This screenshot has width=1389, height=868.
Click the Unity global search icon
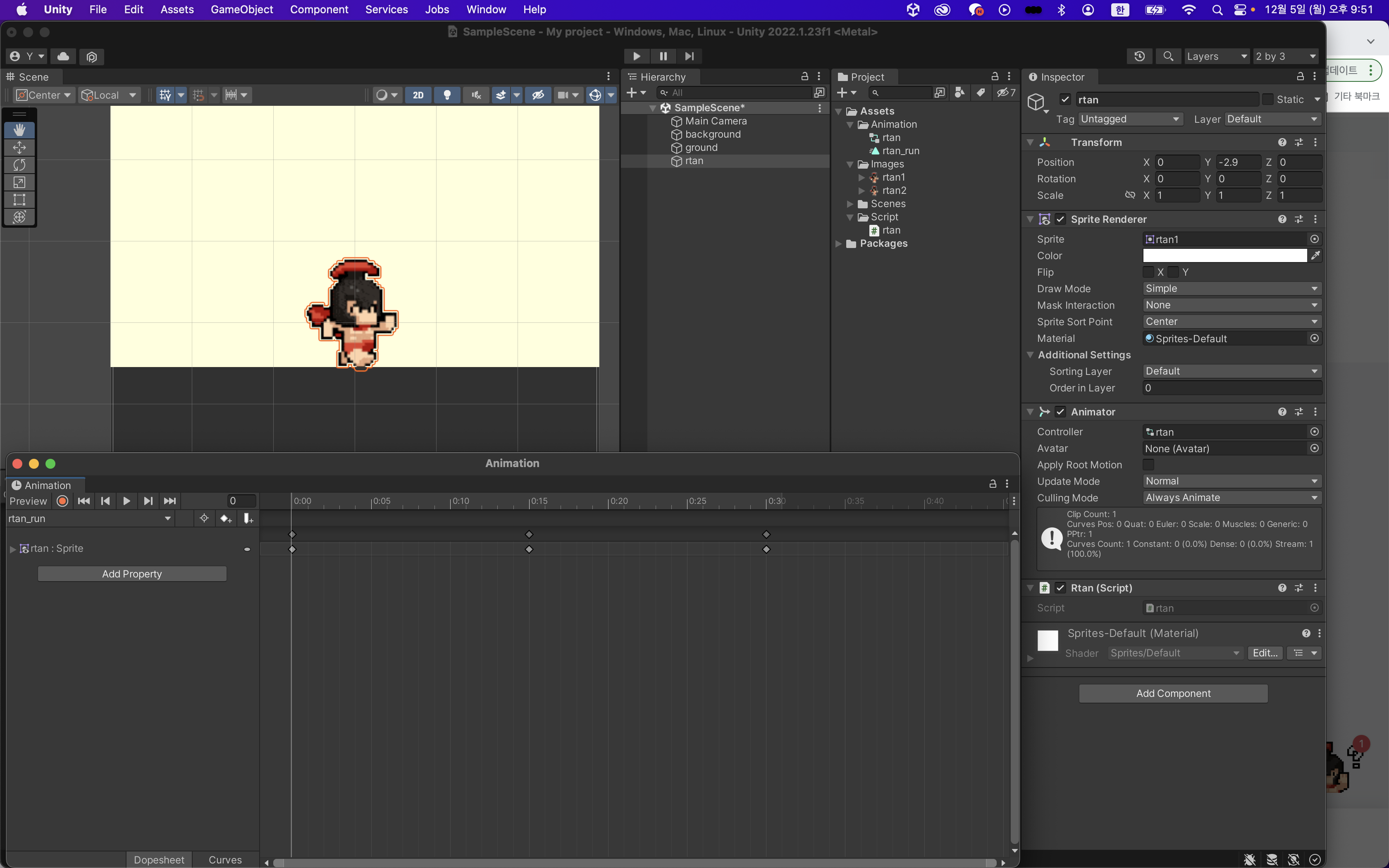click(x=1168, y=56)
